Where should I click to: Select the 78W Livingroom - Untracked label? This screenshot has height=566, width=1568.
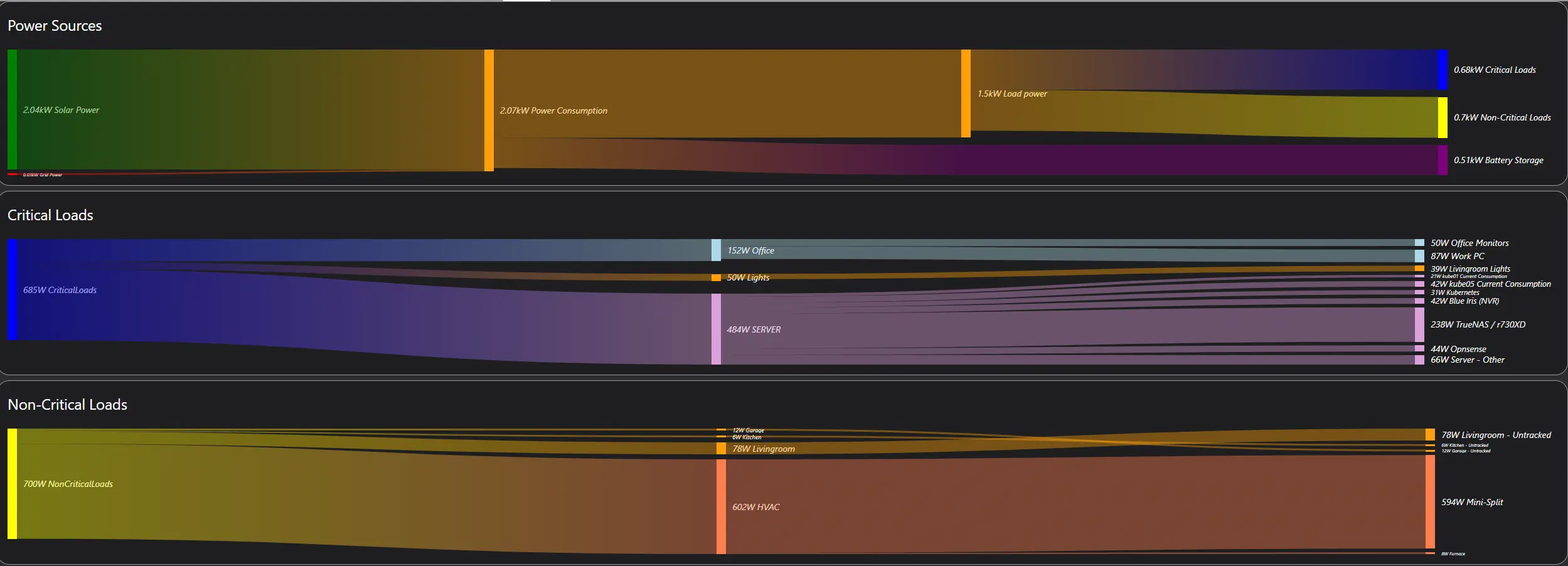click(1495, 435)
